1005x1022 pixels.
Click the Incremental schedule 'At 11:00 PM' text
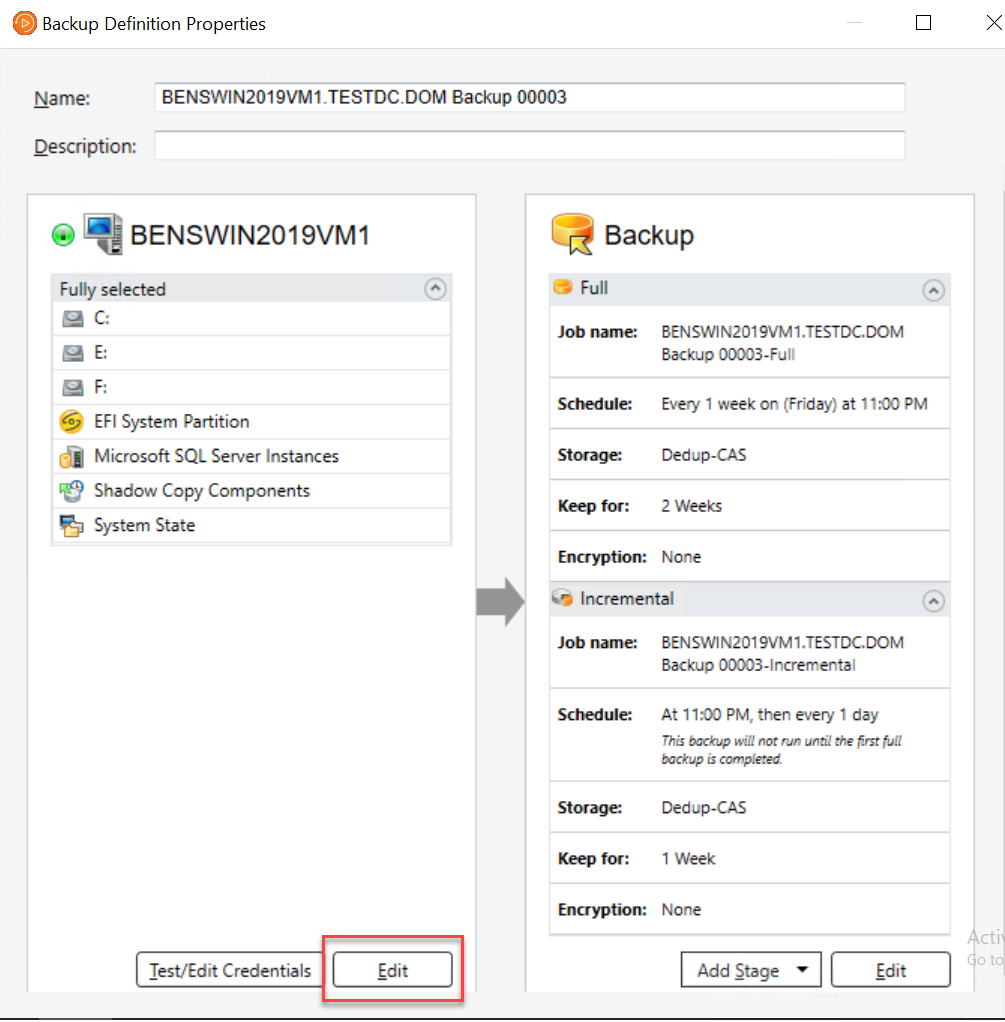770,714
